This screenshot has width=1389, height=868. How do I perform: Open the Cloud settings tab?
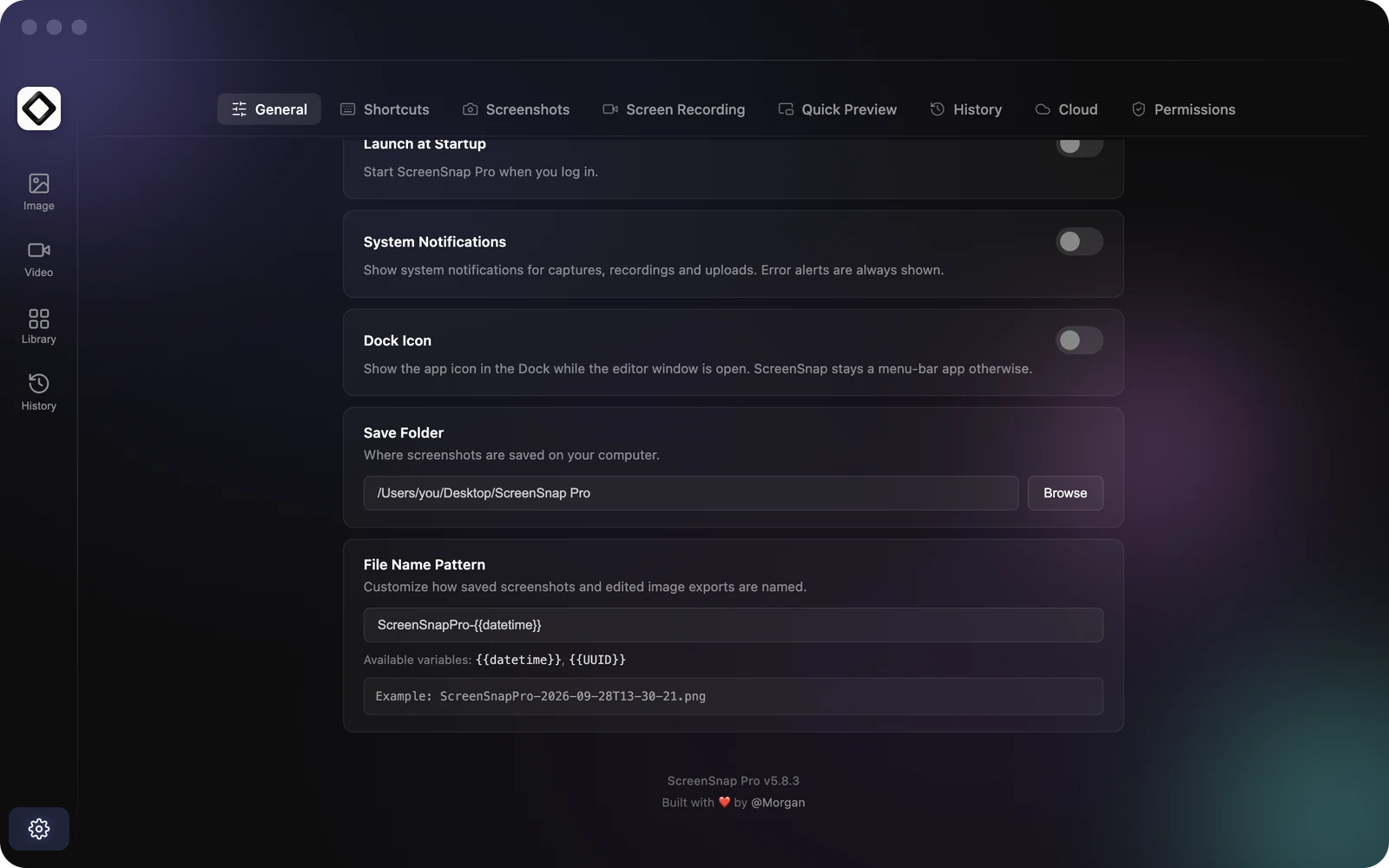(1066, 109)
